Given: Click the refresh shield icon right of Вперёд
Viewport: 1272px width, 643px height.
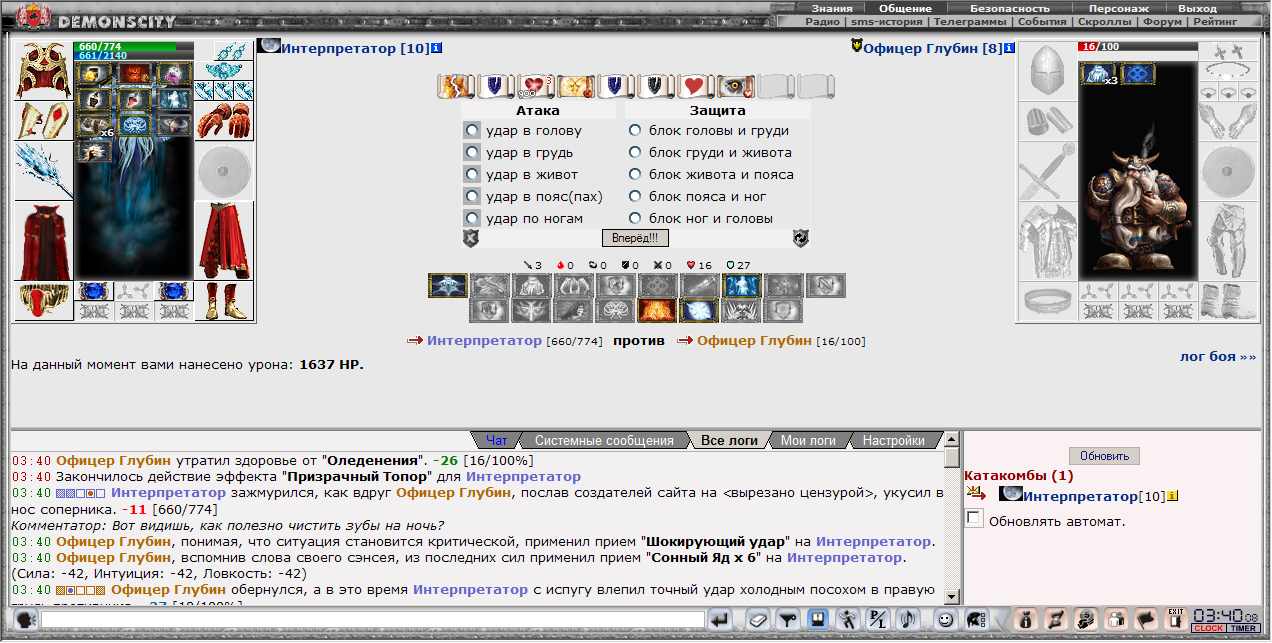Looking at the screenshot, I should point(800,238).
